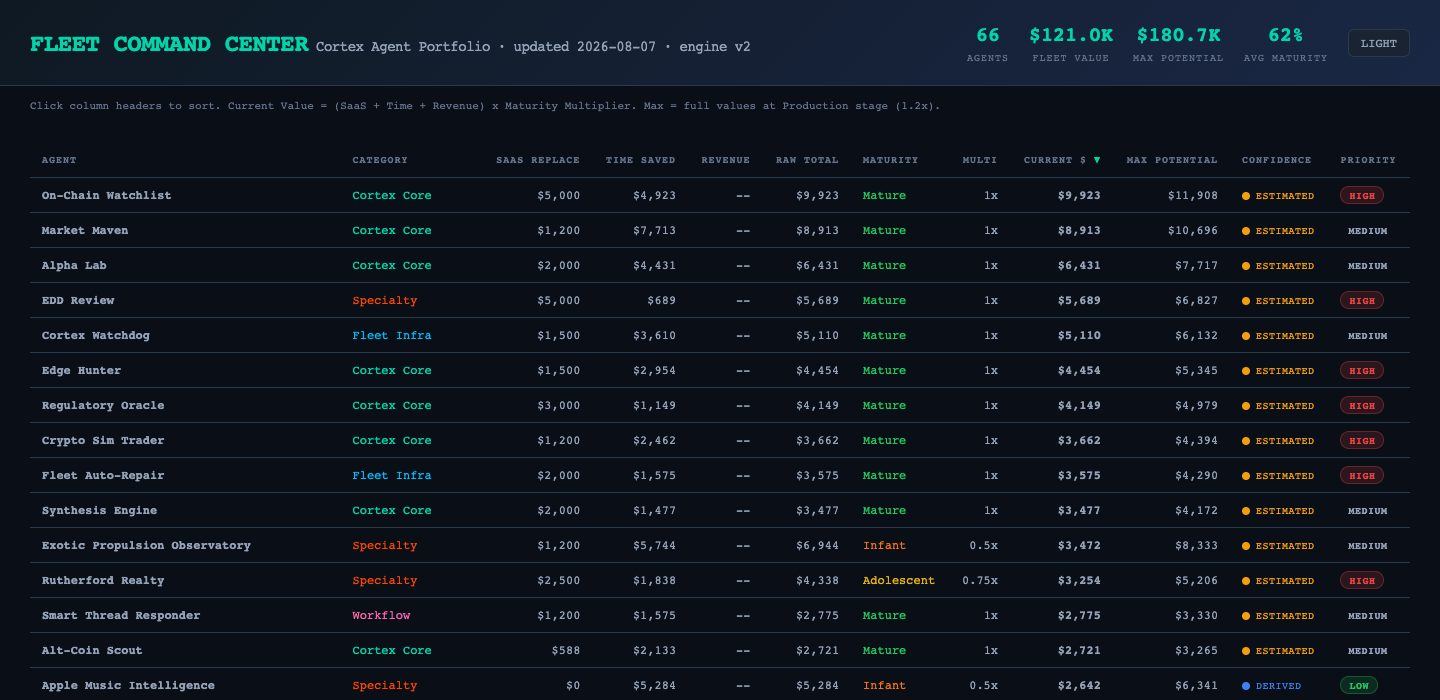Select the On-Chain Watchlist agent name

[106, 195]
